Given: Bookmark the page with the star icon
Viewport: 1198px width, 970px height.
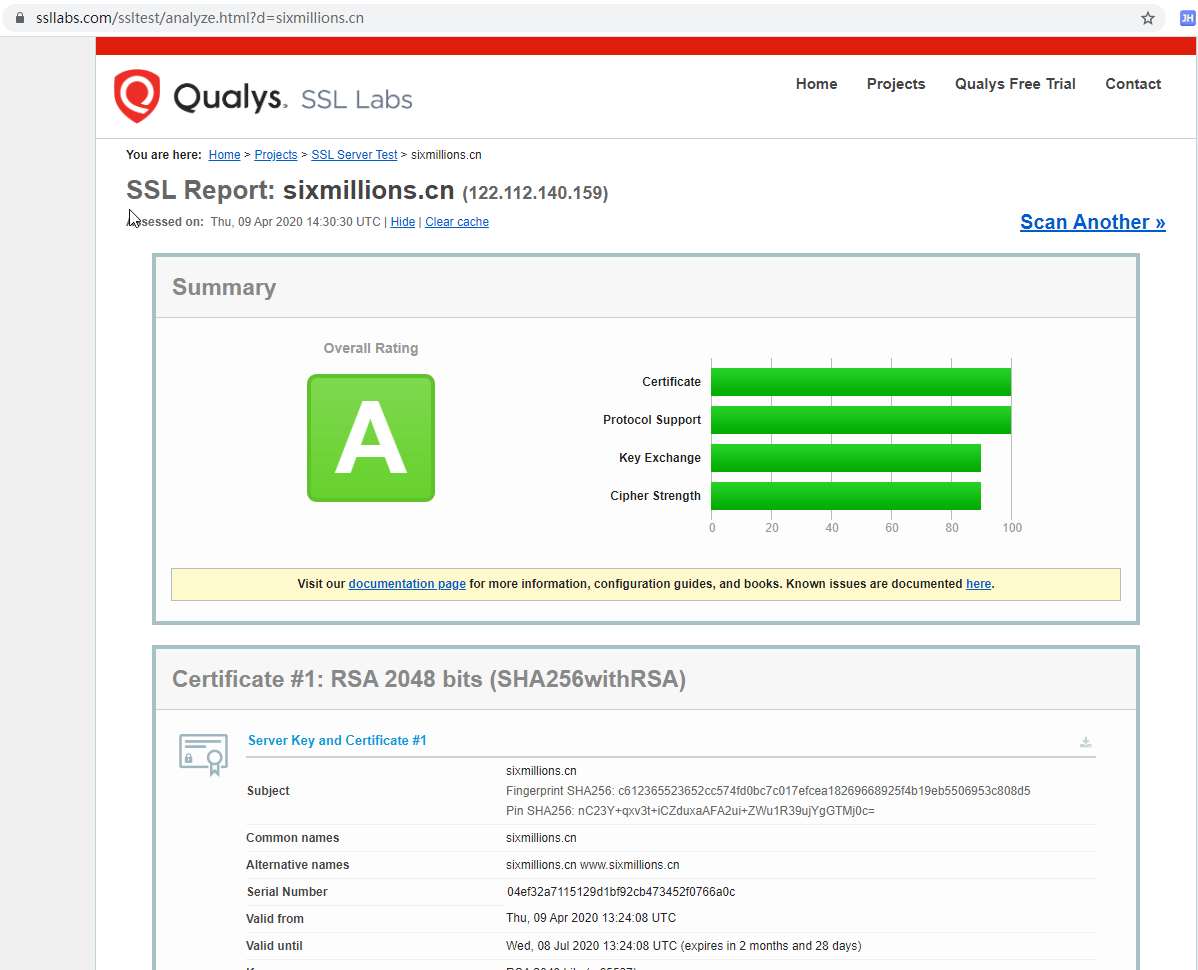Looking at the screenshot, I should point(1147,17).
